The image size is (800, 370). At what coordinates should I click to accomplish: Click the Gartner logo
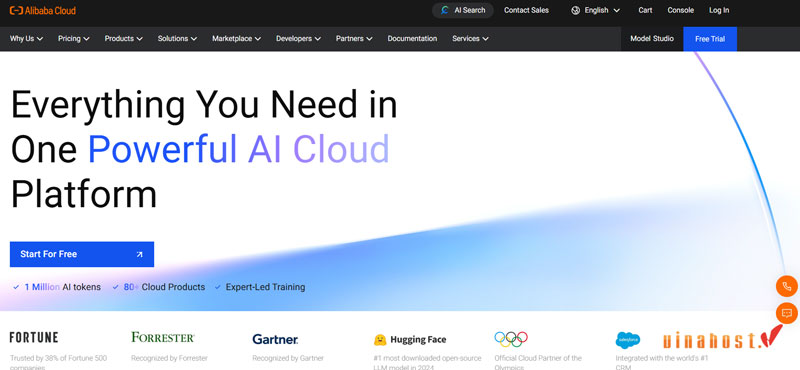pos(275,339)
